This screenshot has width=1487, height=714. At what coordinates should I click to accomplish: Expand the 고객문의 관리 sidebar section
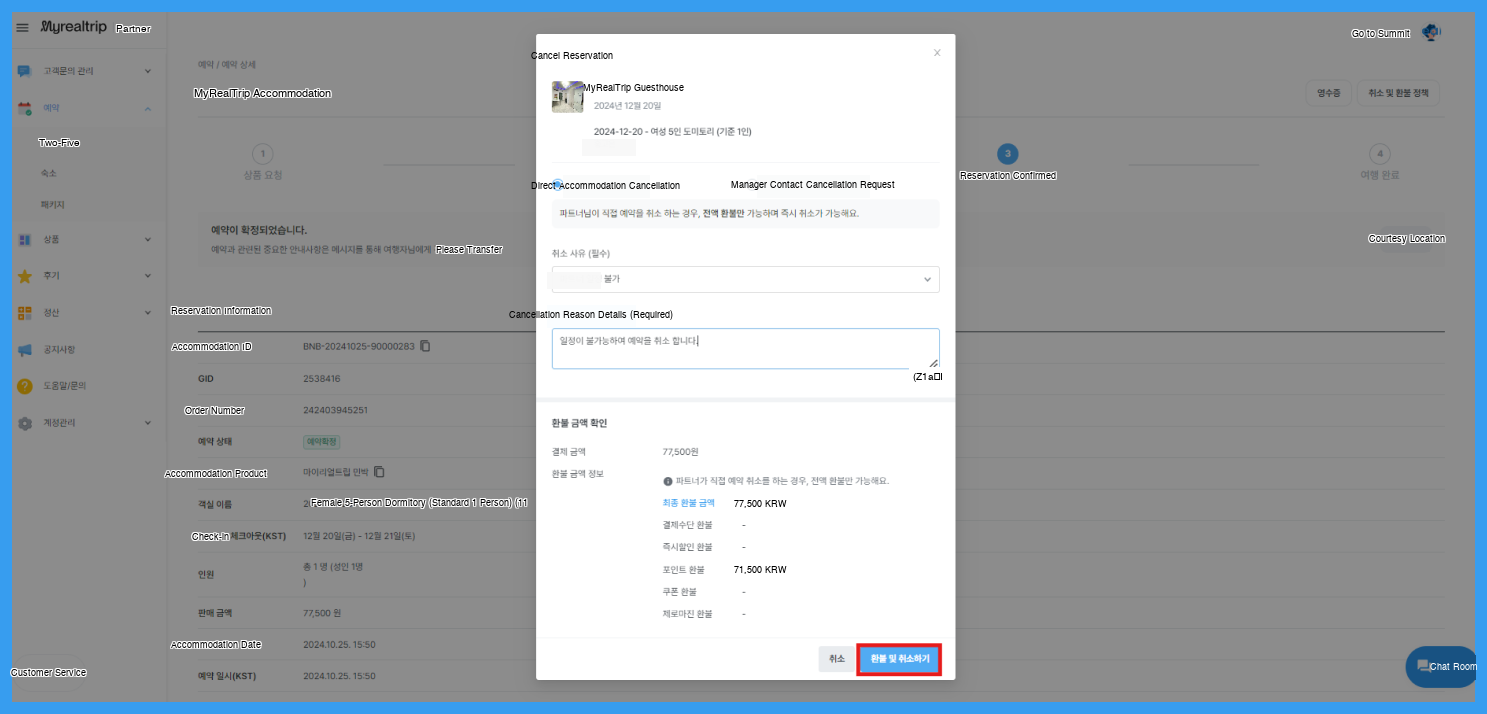pyautogui.click(x=148, y=71)
